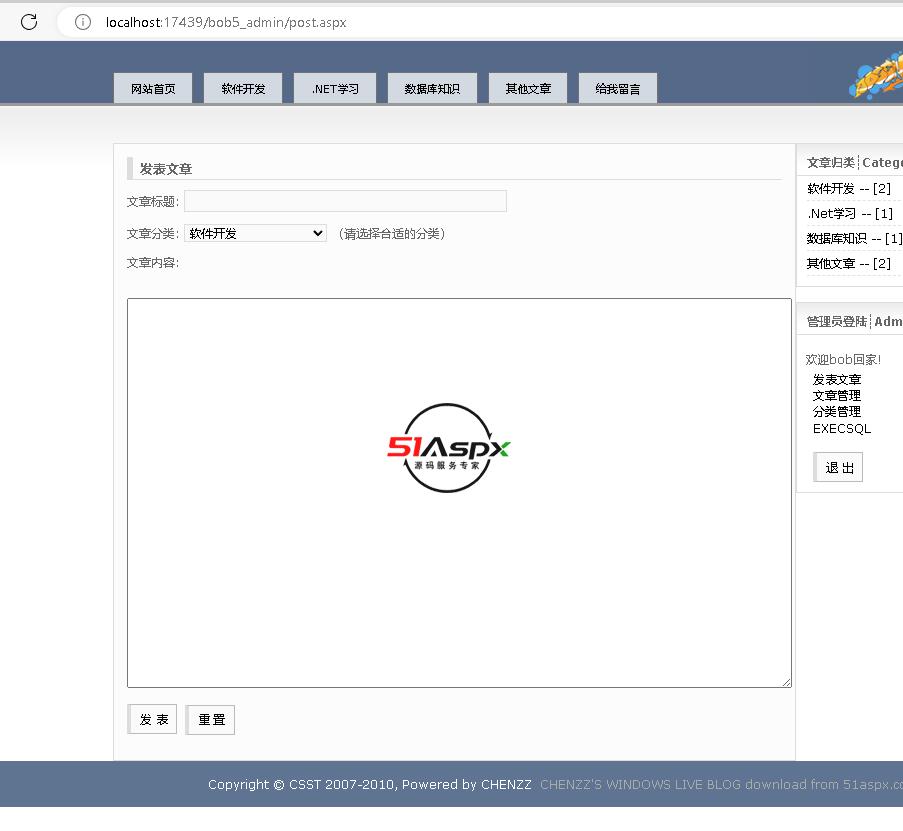Click the 重置 reset button
Screen dimensions: 903x831
click(210, 719)
